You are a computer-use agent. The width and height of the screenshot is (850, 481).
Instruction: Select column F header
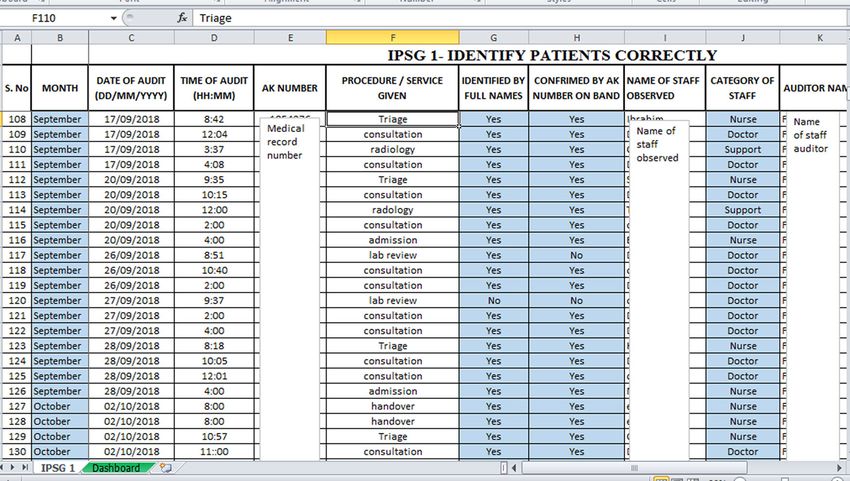[392, 37]
